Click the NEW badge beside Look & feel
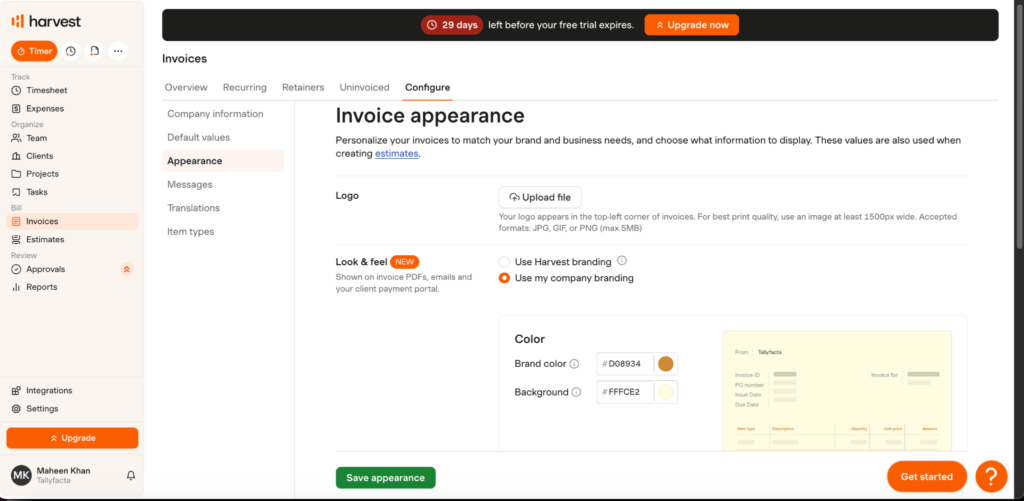The width and height of the screenshot is (1024, 501). click(404, 262)
